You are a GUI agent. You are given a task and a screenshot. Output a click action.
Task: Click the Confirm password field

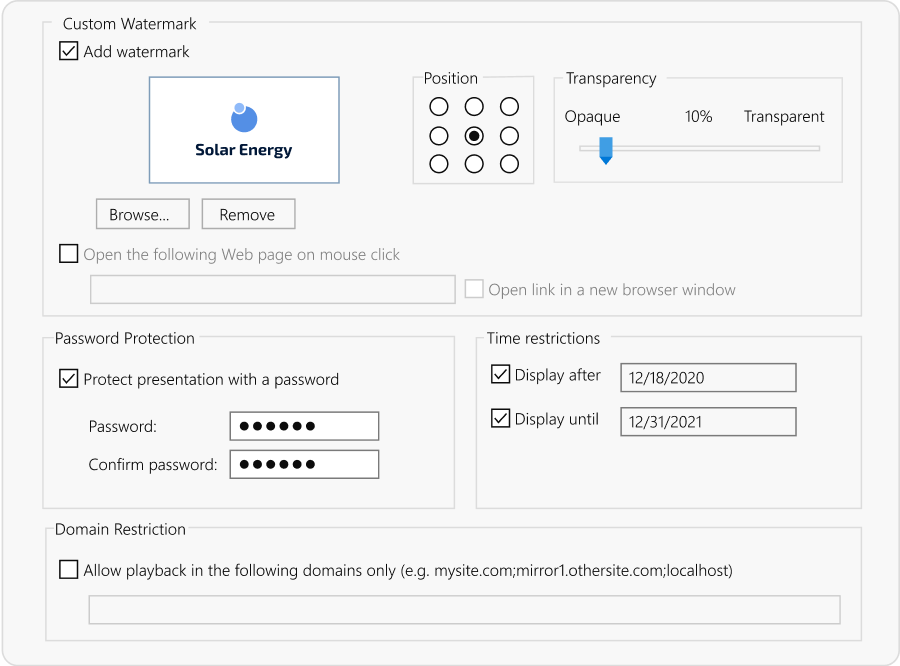[304, 463]
